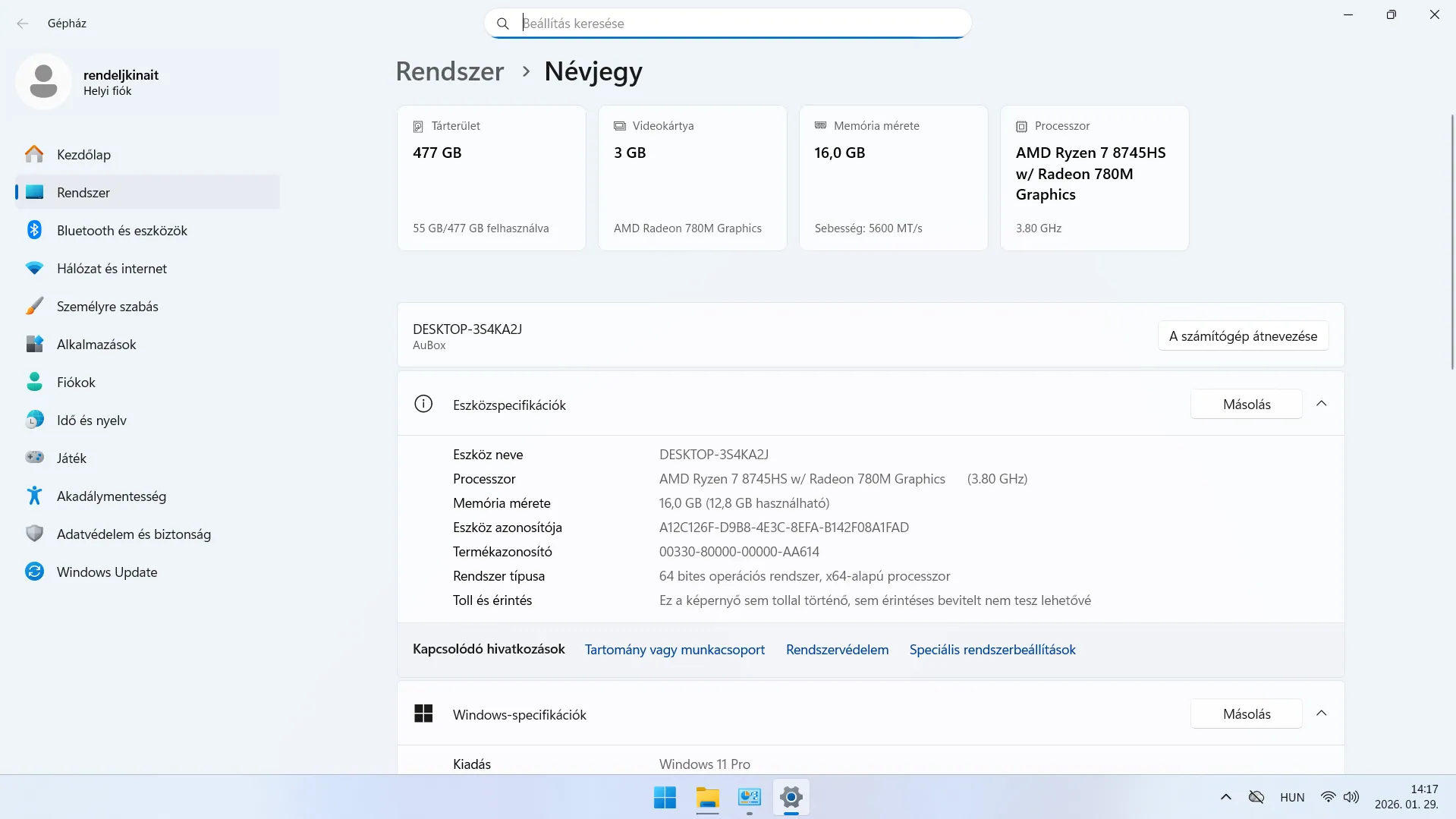Screen dimensions: 1456x819
Task: Click the 16,0 GB (12,8 GB használható) value
Action: (x=744, y=503)
